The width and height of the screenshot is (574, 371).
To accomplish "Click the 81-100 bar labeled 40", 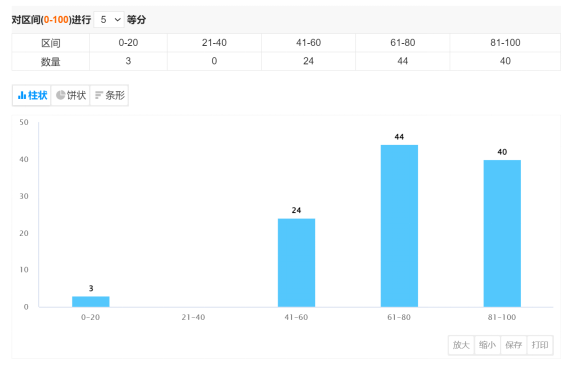I will (502, 233).
